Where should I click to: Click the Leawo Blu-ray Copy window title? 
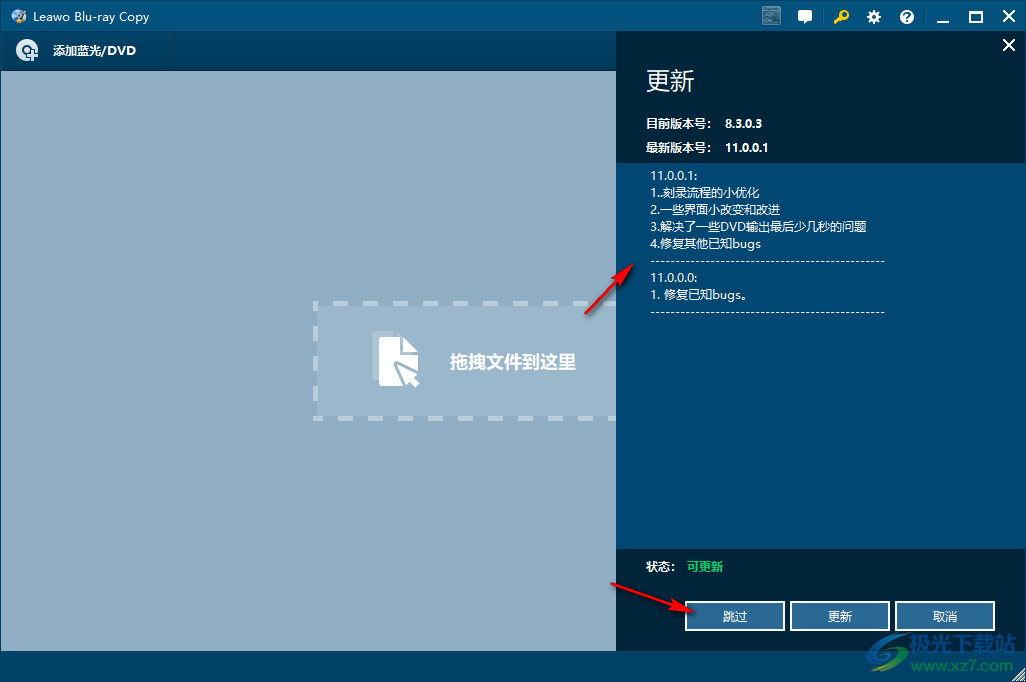click(91, 17)
